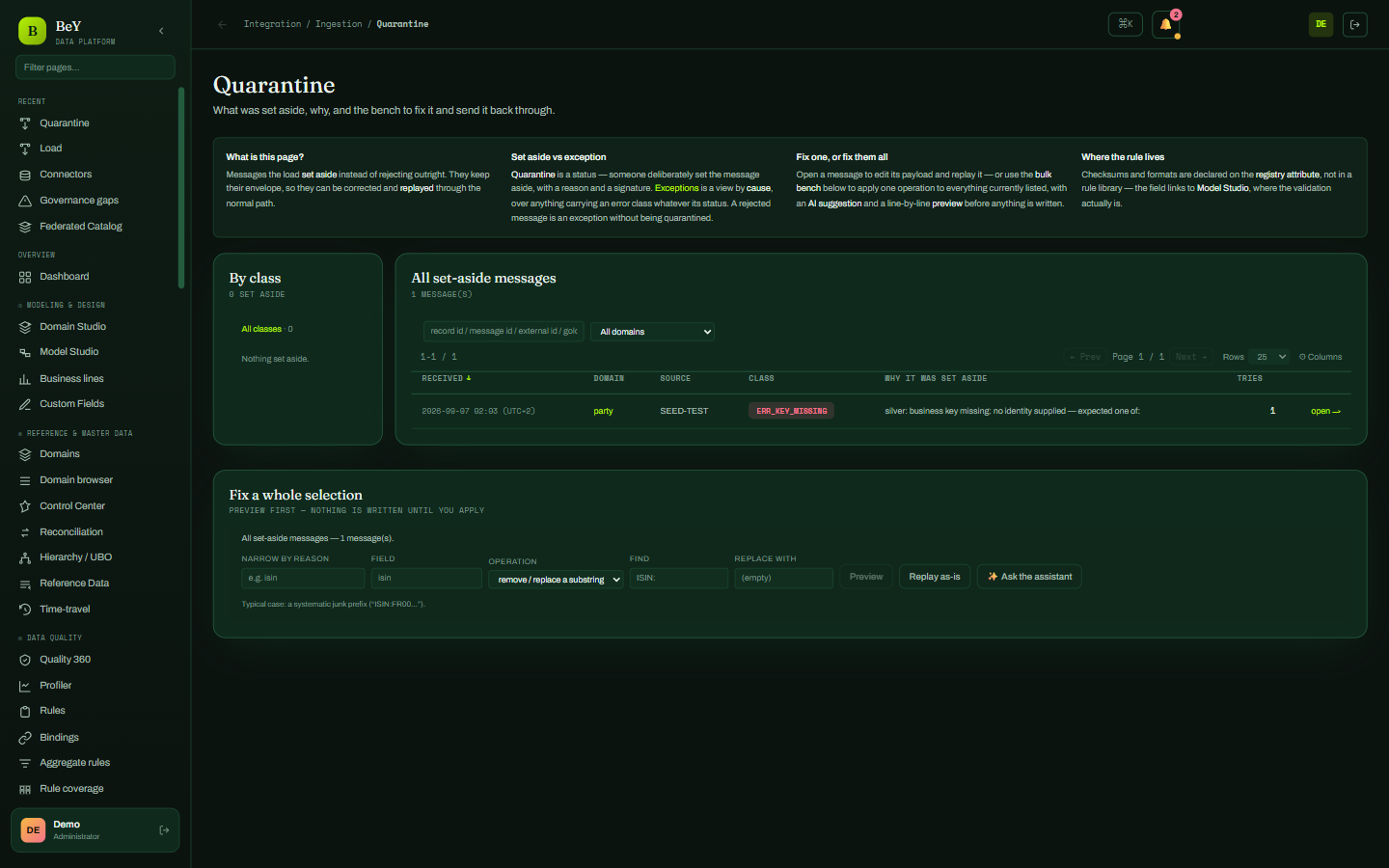Viewport: 1389px width, 868px height.
Task: Sign out via the Demo user card icon
Action: 164,830
